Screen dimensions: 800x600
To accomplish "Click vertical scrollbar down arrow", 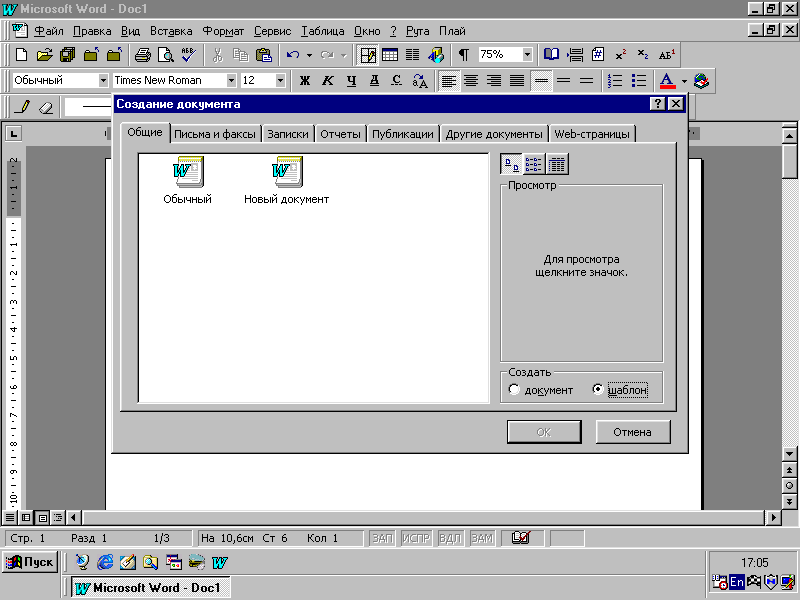I will 789,454.
